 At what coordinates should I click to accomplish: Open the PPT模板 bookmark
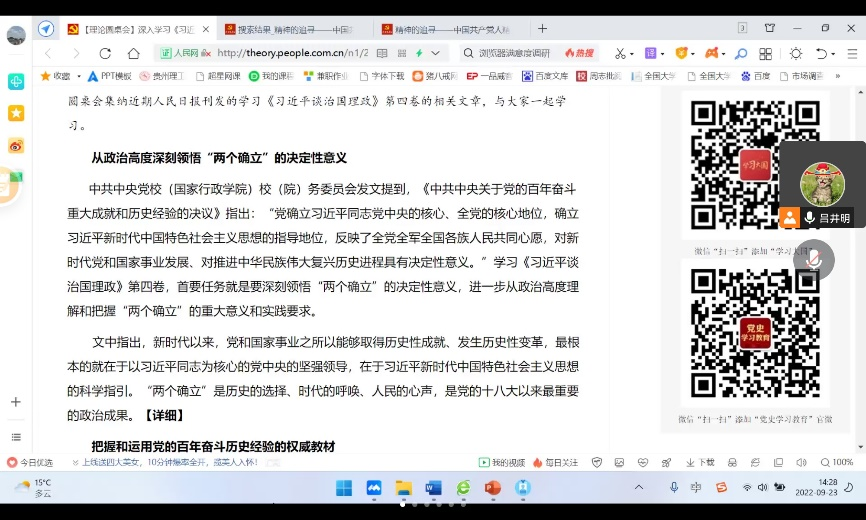pyautogui.click(x=110, y=76)
